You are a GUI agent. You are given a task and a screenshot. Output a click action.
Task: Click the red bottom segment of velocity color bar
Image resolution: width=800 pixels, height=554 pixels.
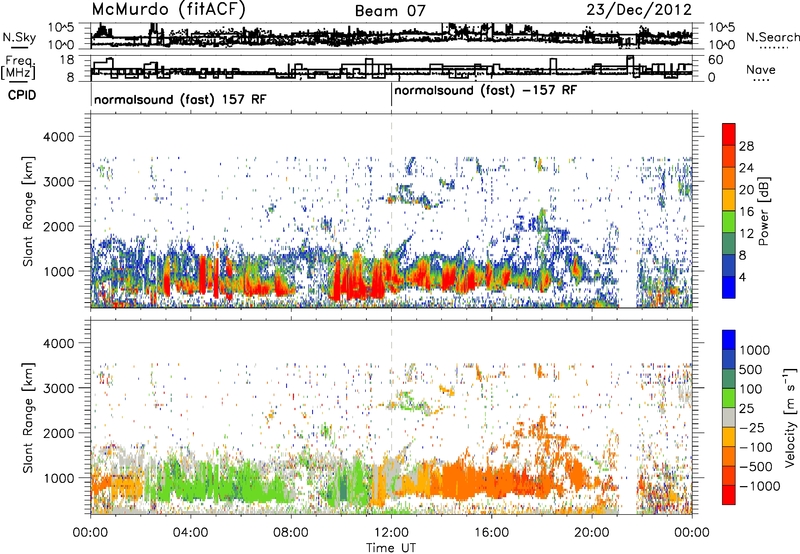click(x=729, y=495)
